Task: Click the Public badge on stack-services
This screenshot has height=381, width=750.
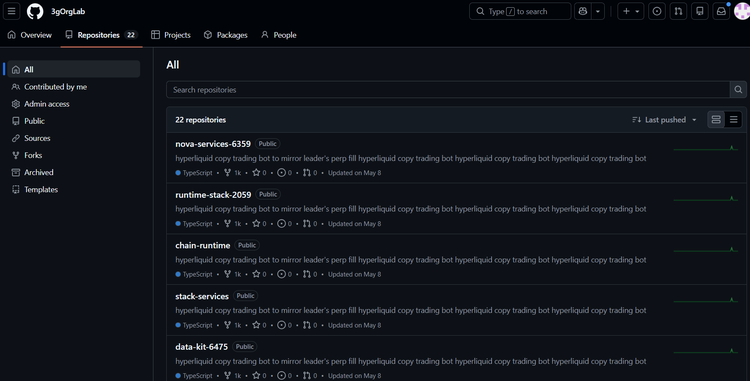Action: tap(245, 296)
